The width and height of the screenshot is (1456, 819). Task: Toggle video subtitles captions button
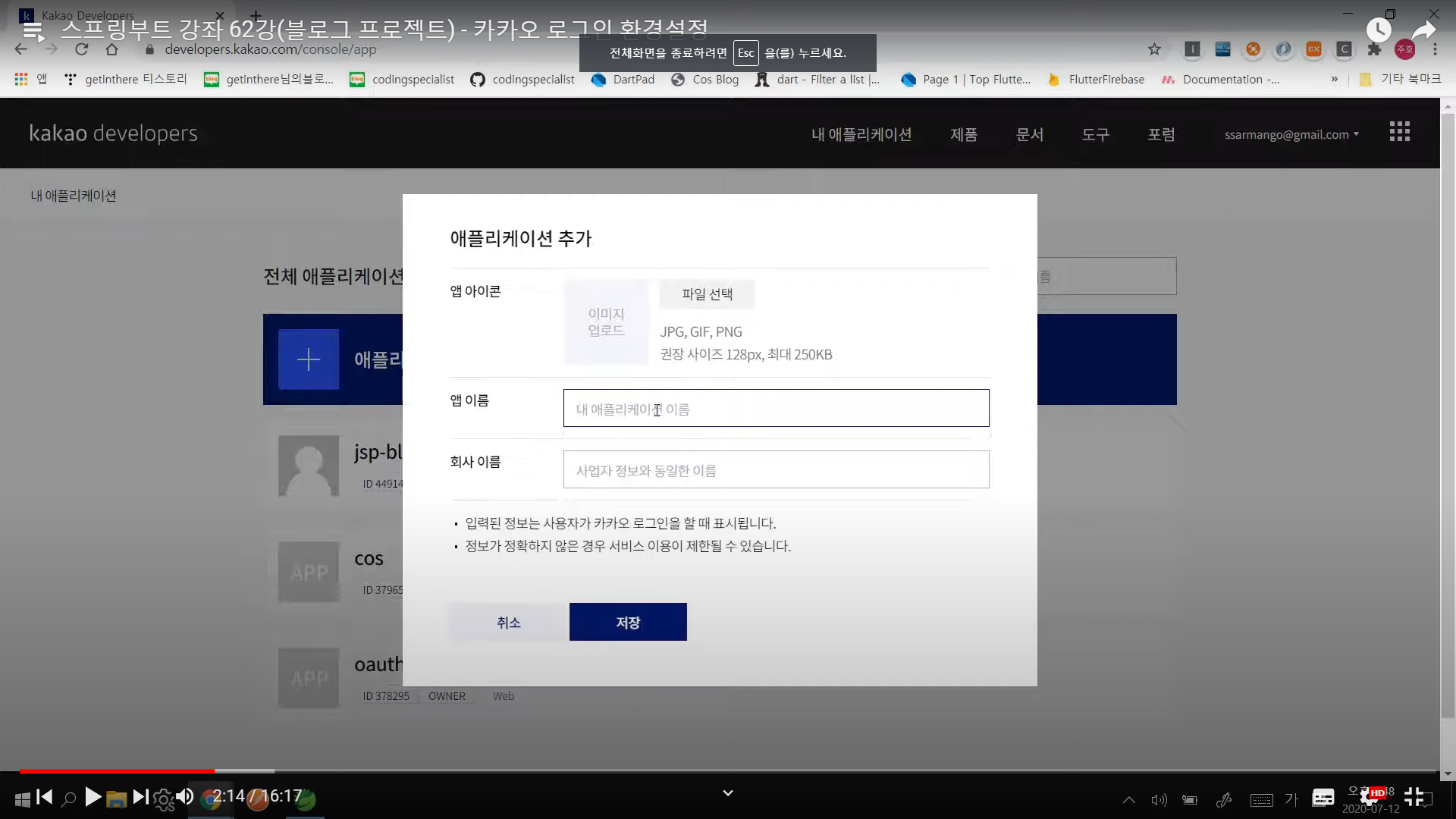pos(1323,797)
